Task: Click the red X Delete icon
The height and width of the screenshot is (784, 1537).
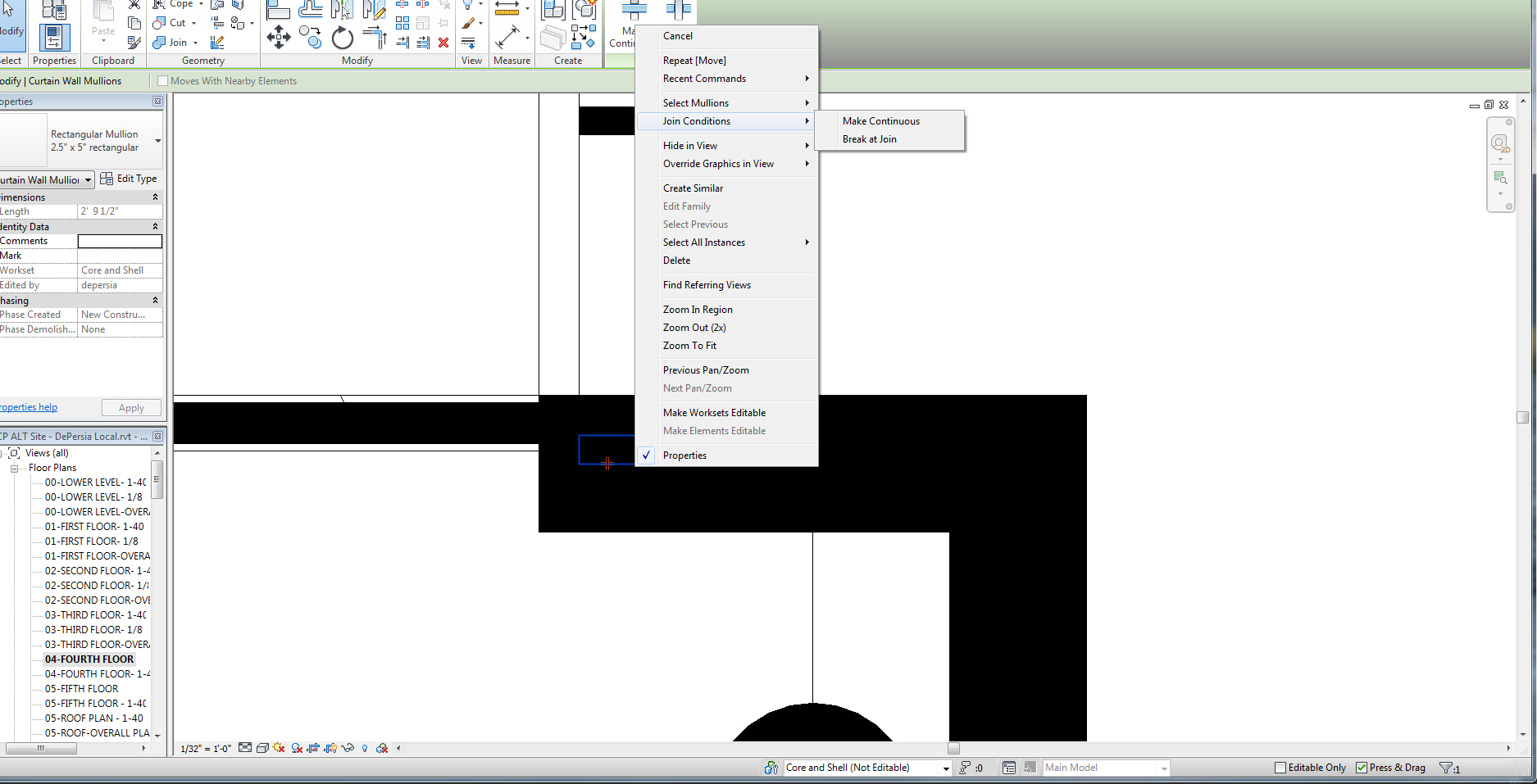Action: coord(443,43)
